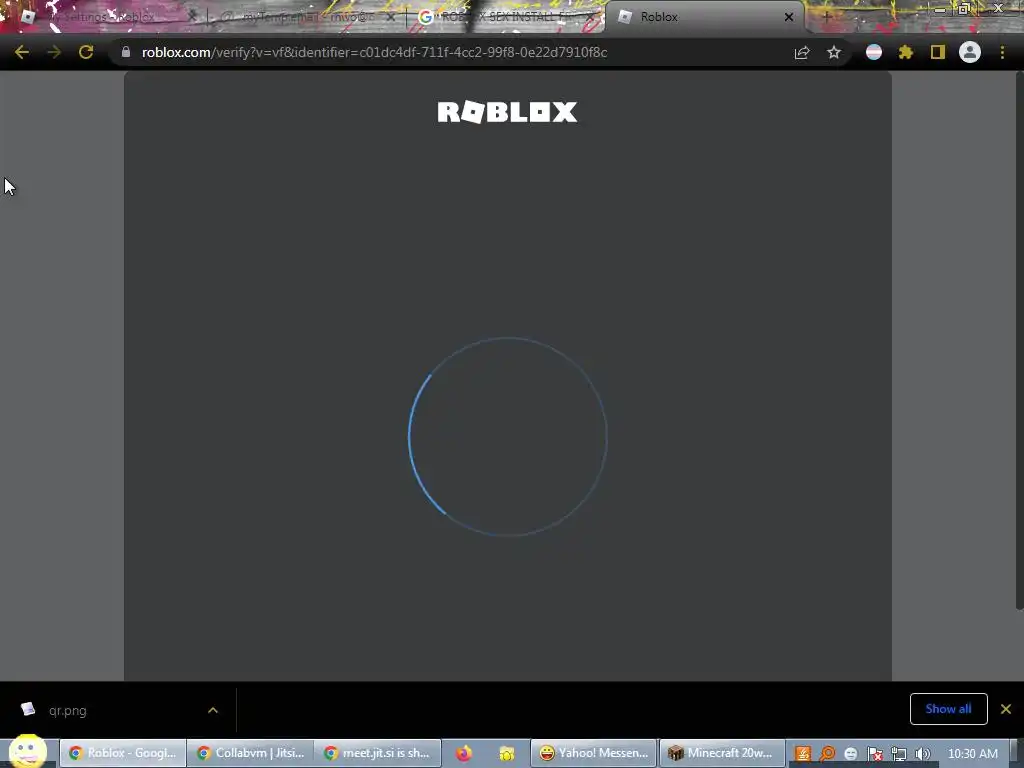Open Yahoo! Messenger from taskbar
This screenshot has height=768, width=1024.
click(594, 753)
